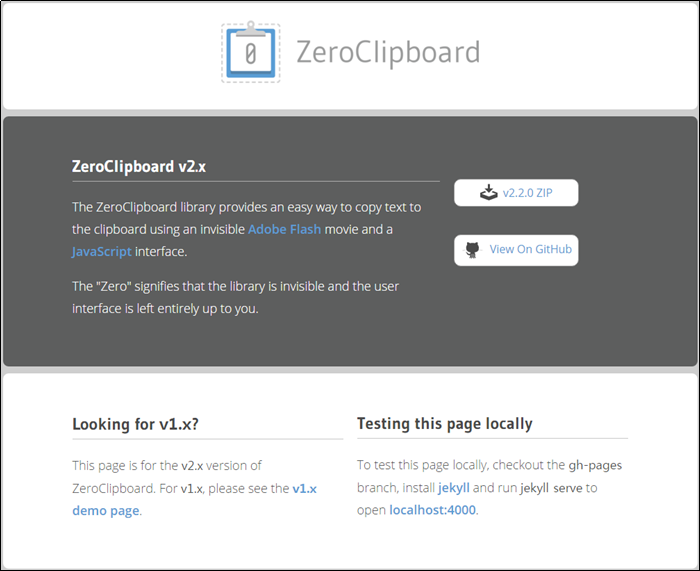Click the "Looking for v1.x?" heading
700x571 pixels.
[135, 424]
